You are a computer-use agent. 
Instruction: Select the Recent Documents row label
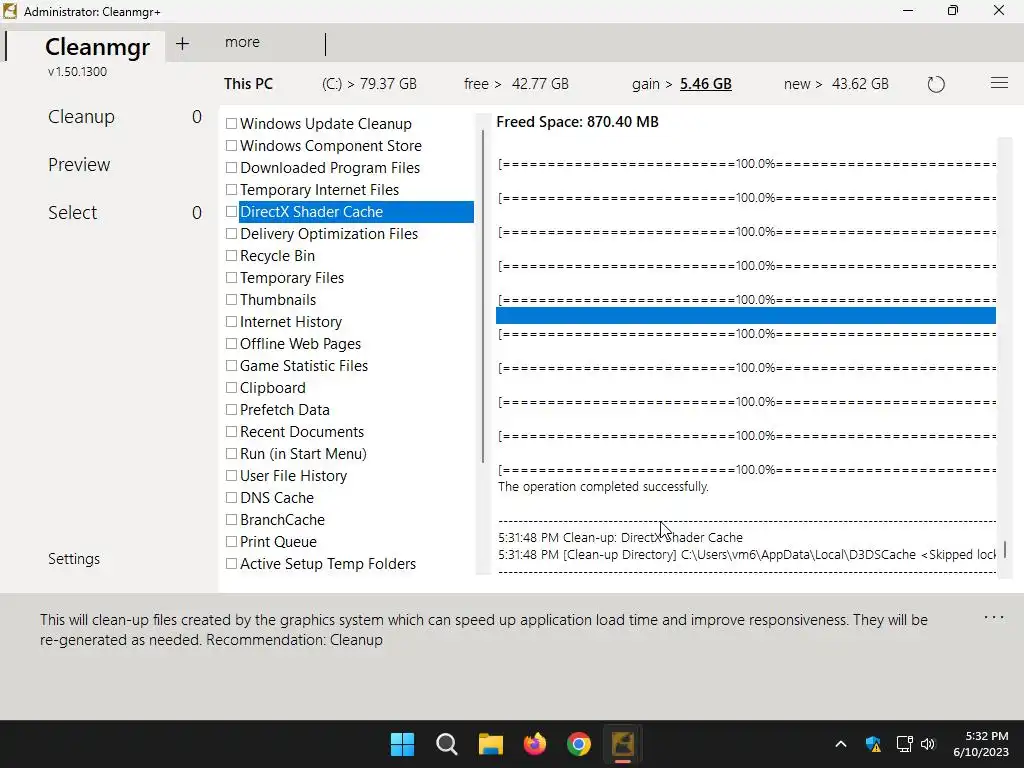[302, 432]
